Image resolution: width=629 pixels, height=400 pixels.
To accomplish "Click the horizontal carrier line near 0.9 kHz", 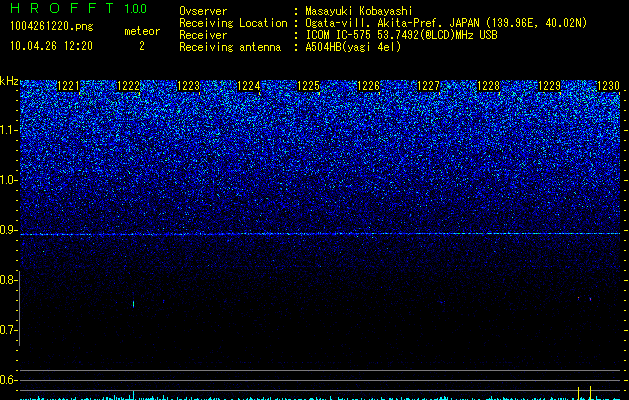I will (x=320, y=234).
